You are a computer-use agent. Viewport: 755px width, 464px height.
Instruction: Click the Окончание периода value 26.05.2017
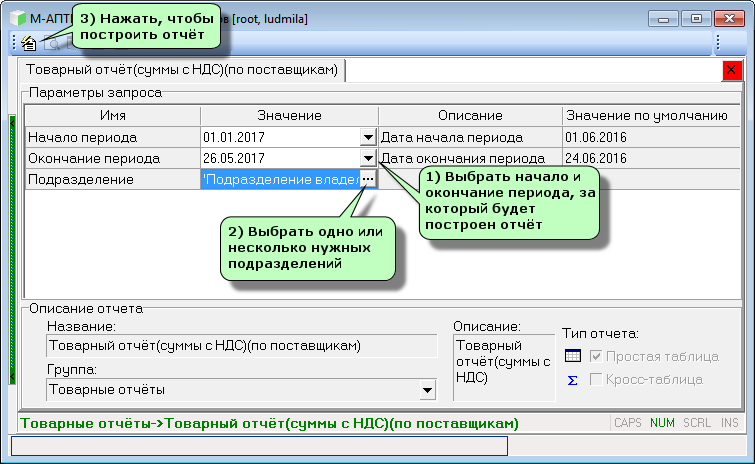281,158
